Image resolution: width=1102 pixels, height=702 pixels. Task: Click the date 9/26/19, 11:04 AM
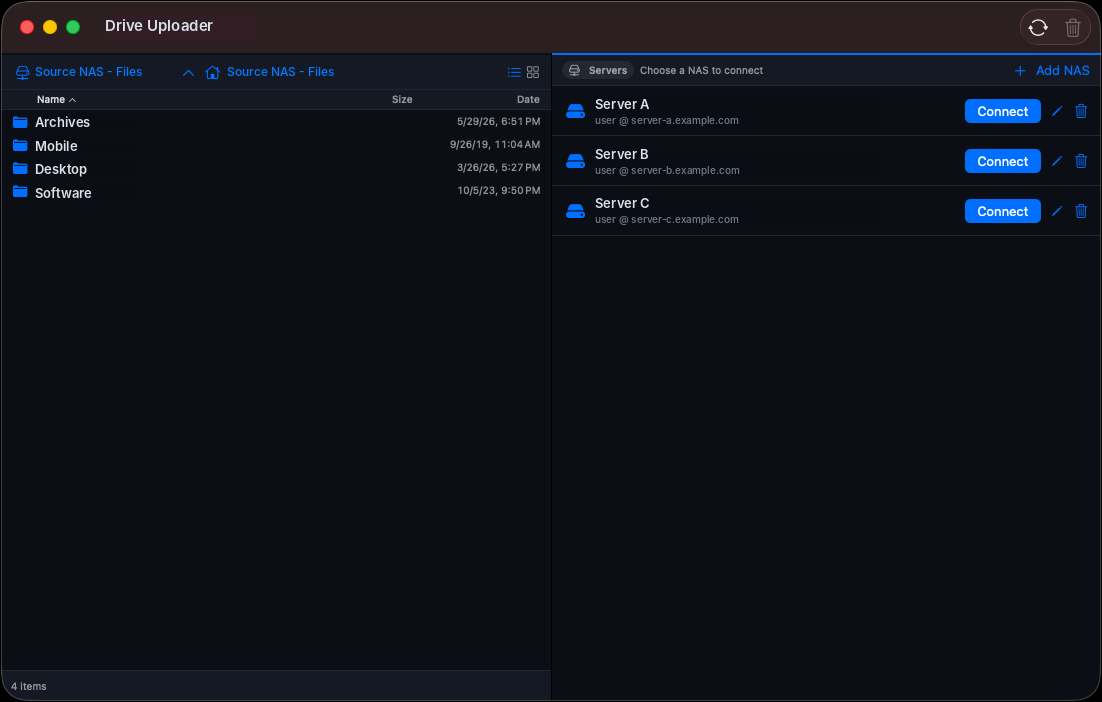(x=495, y=145)
